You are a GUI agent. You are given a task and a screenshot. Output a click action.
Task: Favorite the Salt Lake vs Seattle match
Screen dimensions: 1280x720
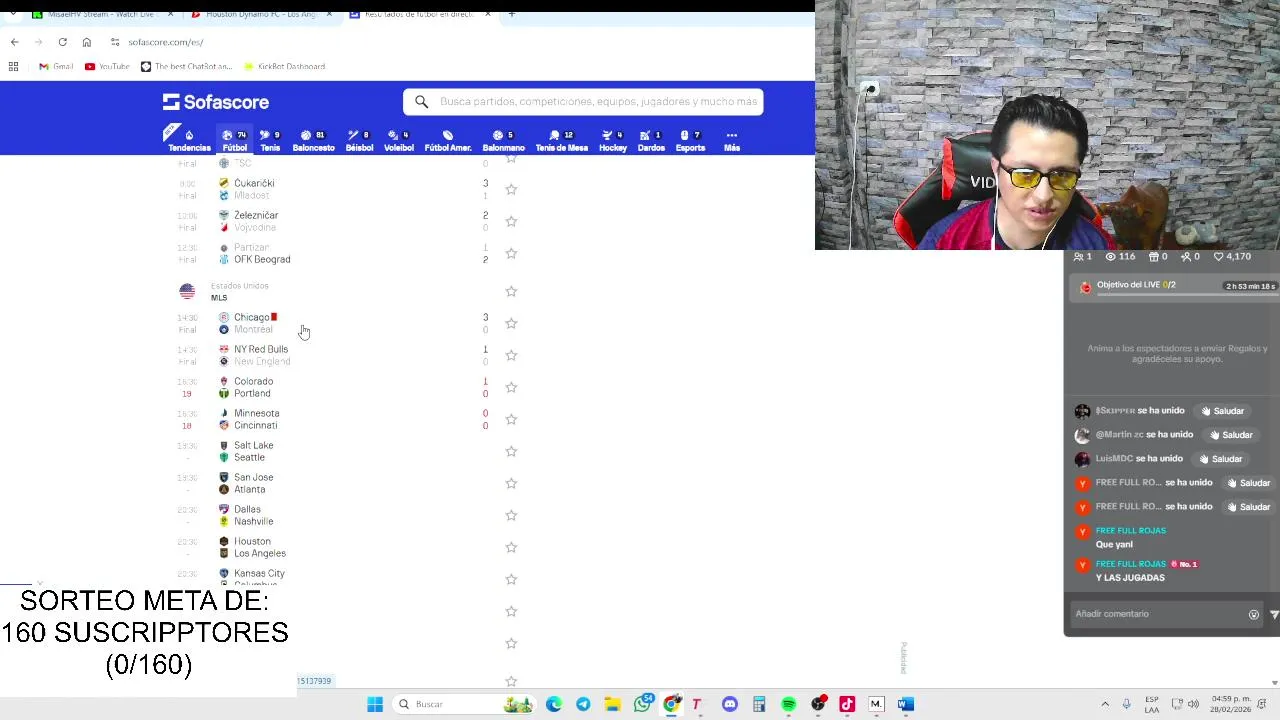[x=511, y=451]
